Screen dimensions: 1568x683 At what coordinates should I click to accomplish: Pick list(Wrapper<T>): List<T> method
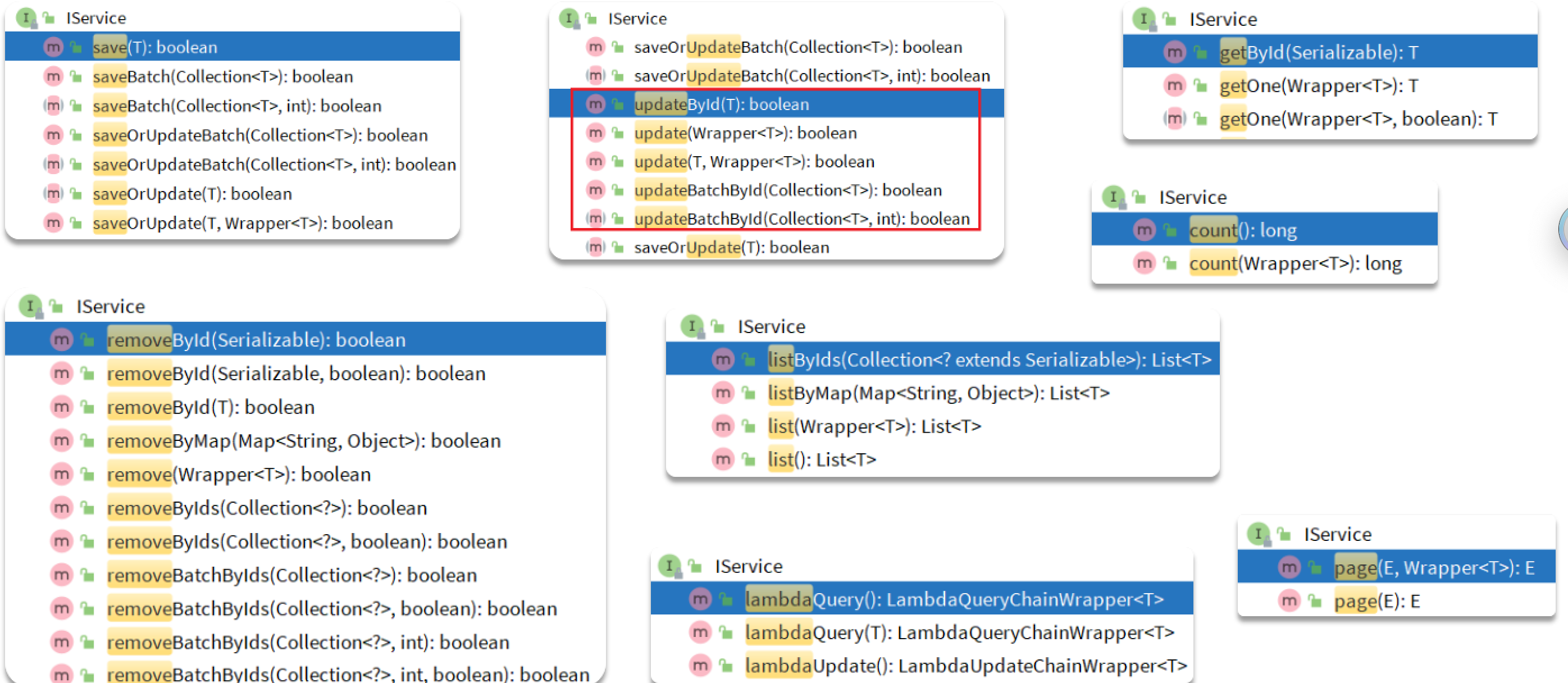click(873, 426)
